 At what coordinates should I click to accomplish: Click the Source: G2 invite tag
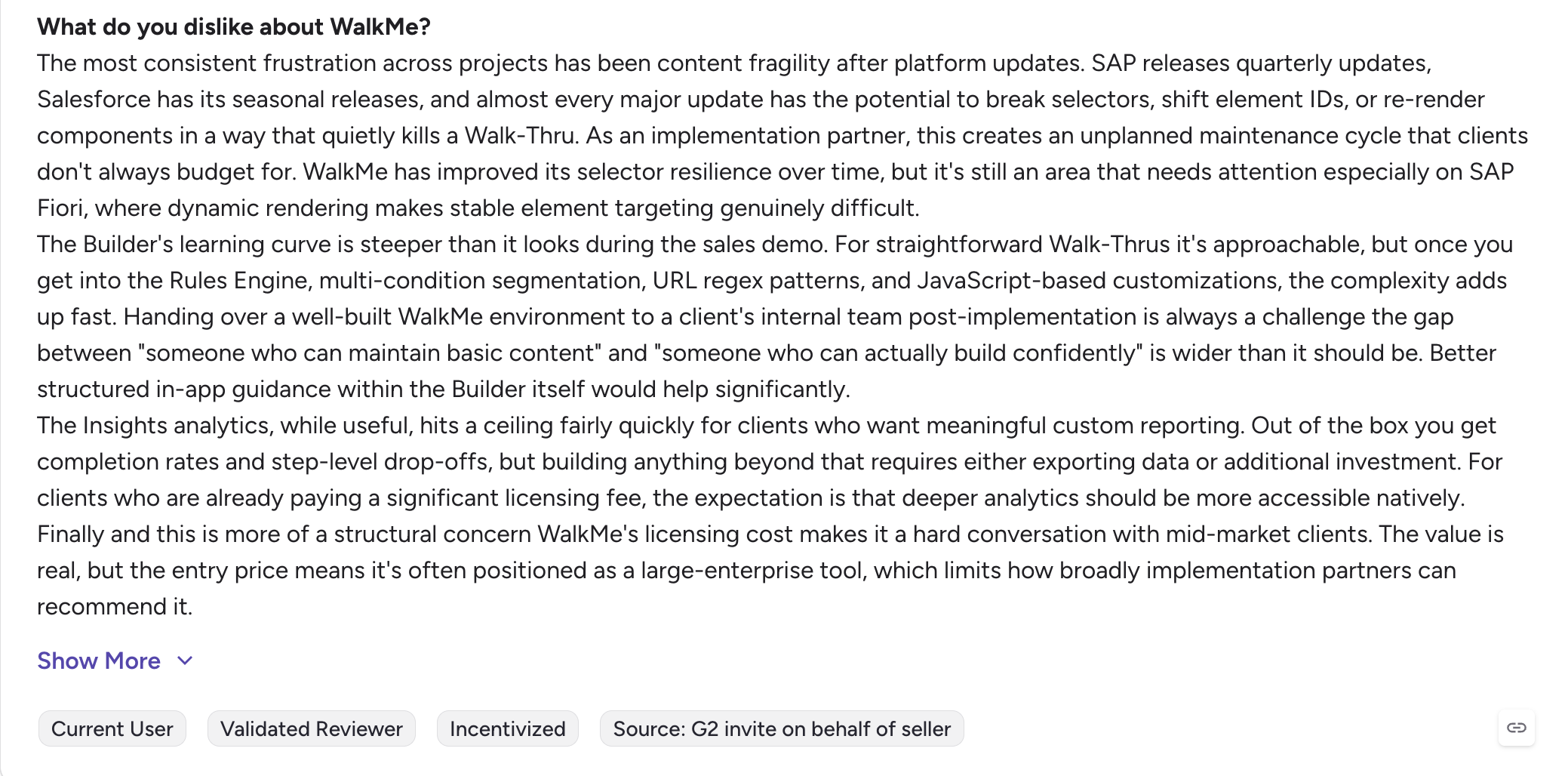782,728
